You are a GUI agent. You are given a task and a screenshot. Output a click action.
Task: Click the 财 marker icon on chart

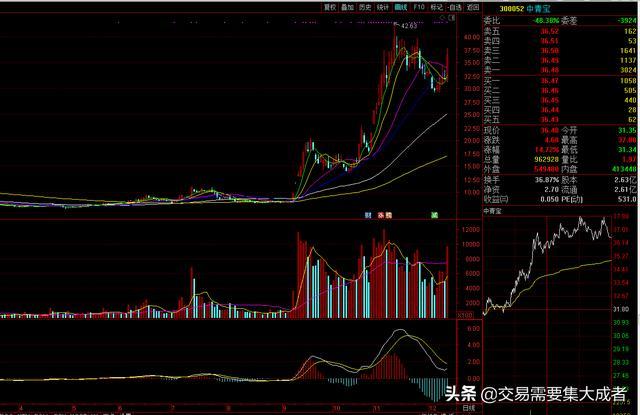(369, 214)
